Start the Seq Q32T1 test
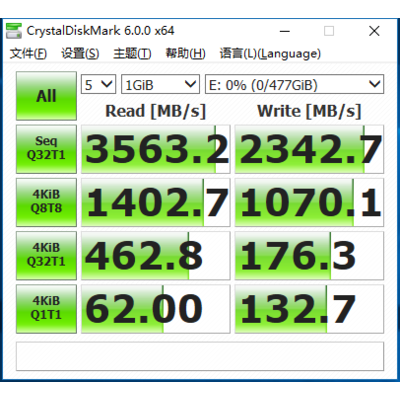Viewport: 400px width, 400px height. 46,149
